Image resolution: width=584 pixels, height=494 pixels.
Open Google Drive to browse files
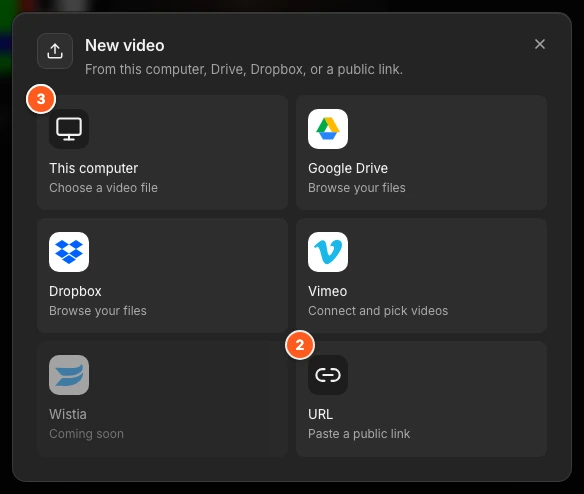click(x=421, y=152)
